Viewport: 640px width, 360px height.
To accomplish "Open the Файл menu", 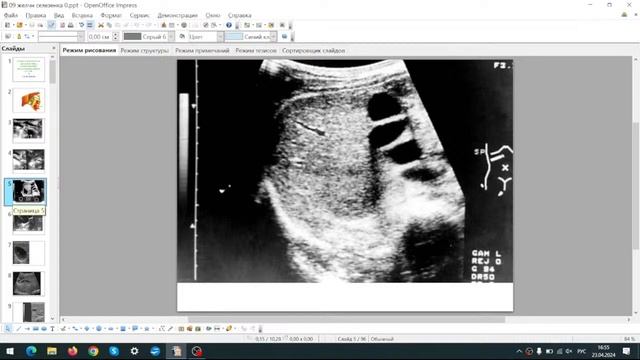I will (x=11, y=15).
